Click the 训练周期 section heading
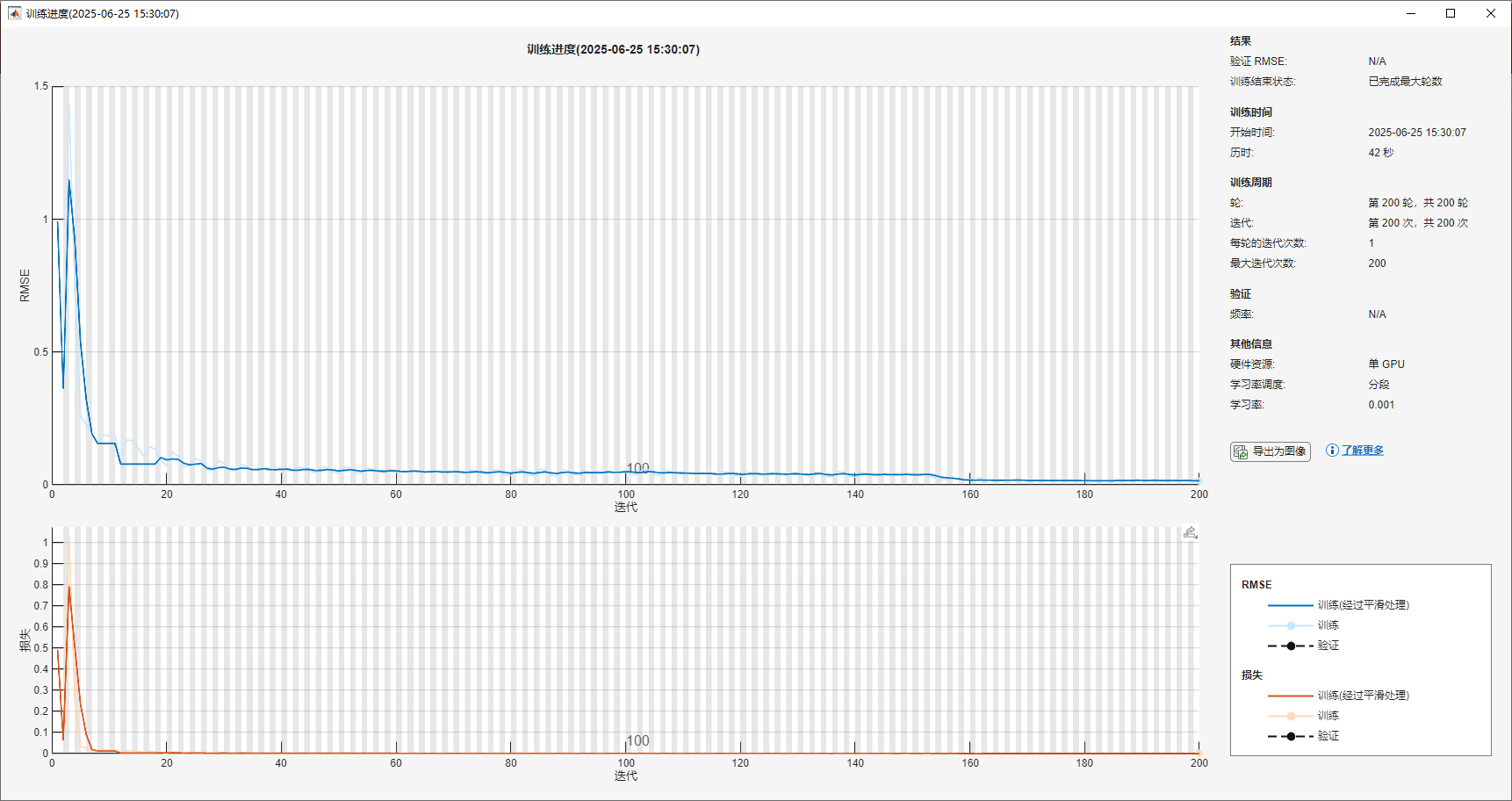This screenshot has height=801, width=1512. 1251,183
